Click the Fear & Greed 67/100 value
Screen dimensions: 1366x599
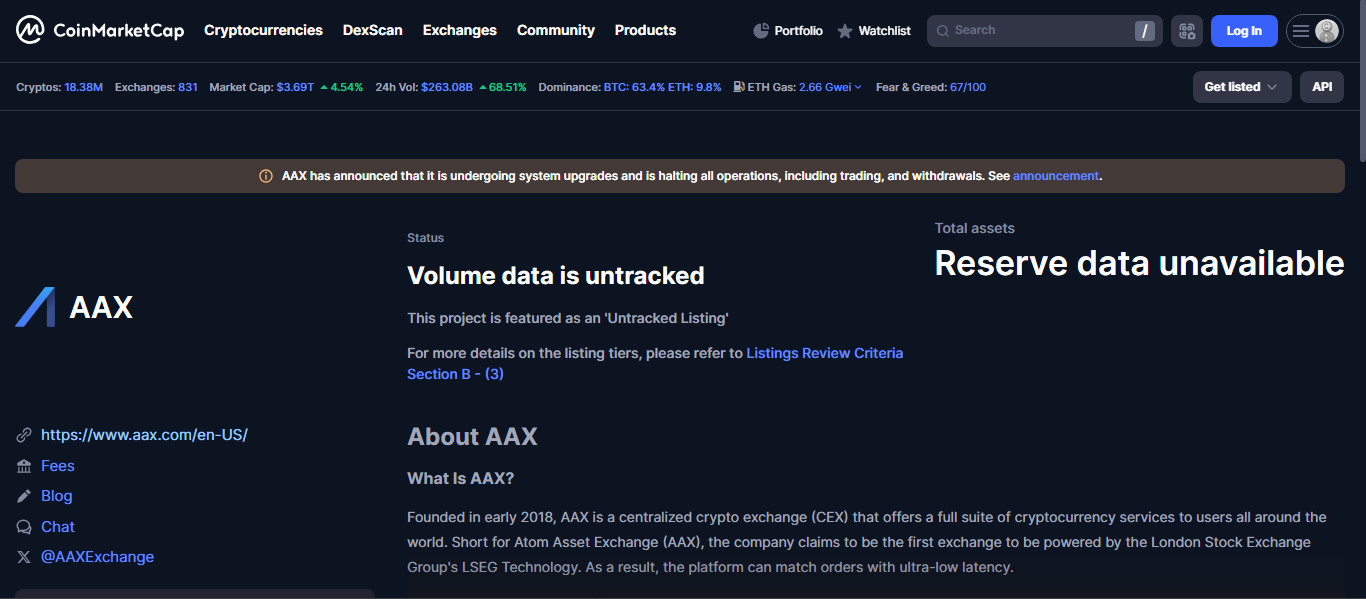coord(968,87)
